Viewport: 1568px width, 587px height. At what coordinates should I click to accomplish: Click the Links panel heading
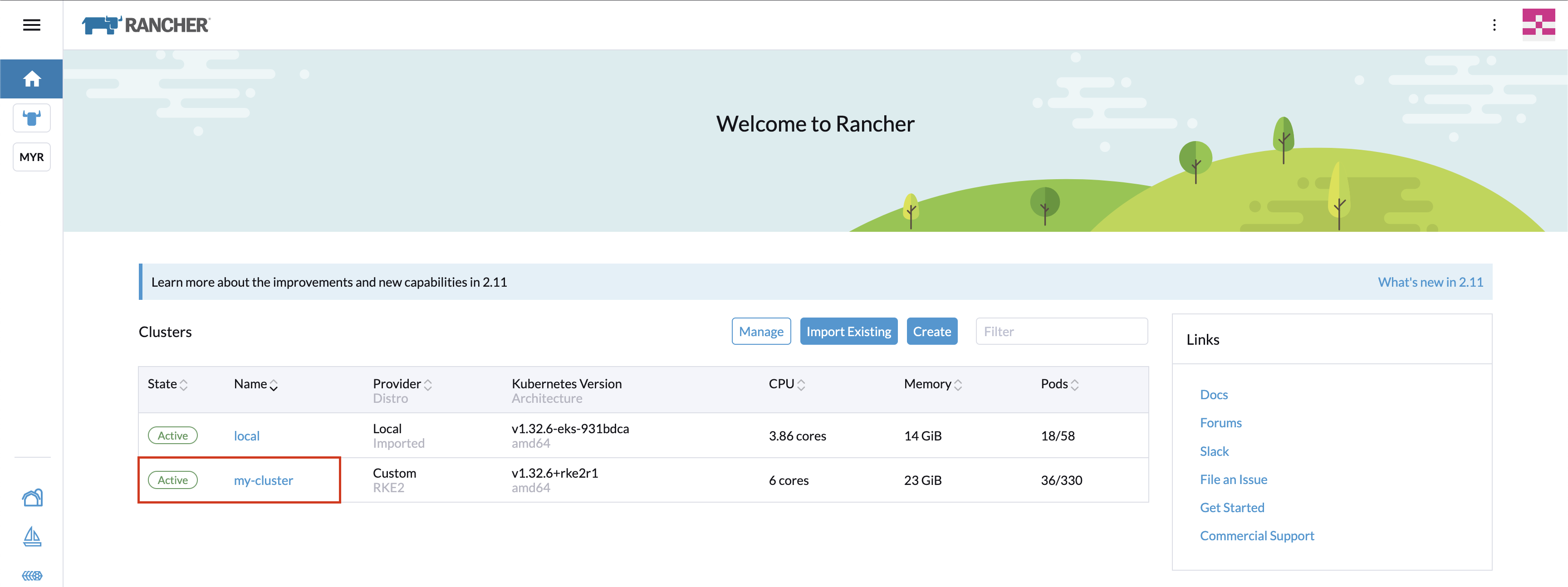click(1202, 339)
